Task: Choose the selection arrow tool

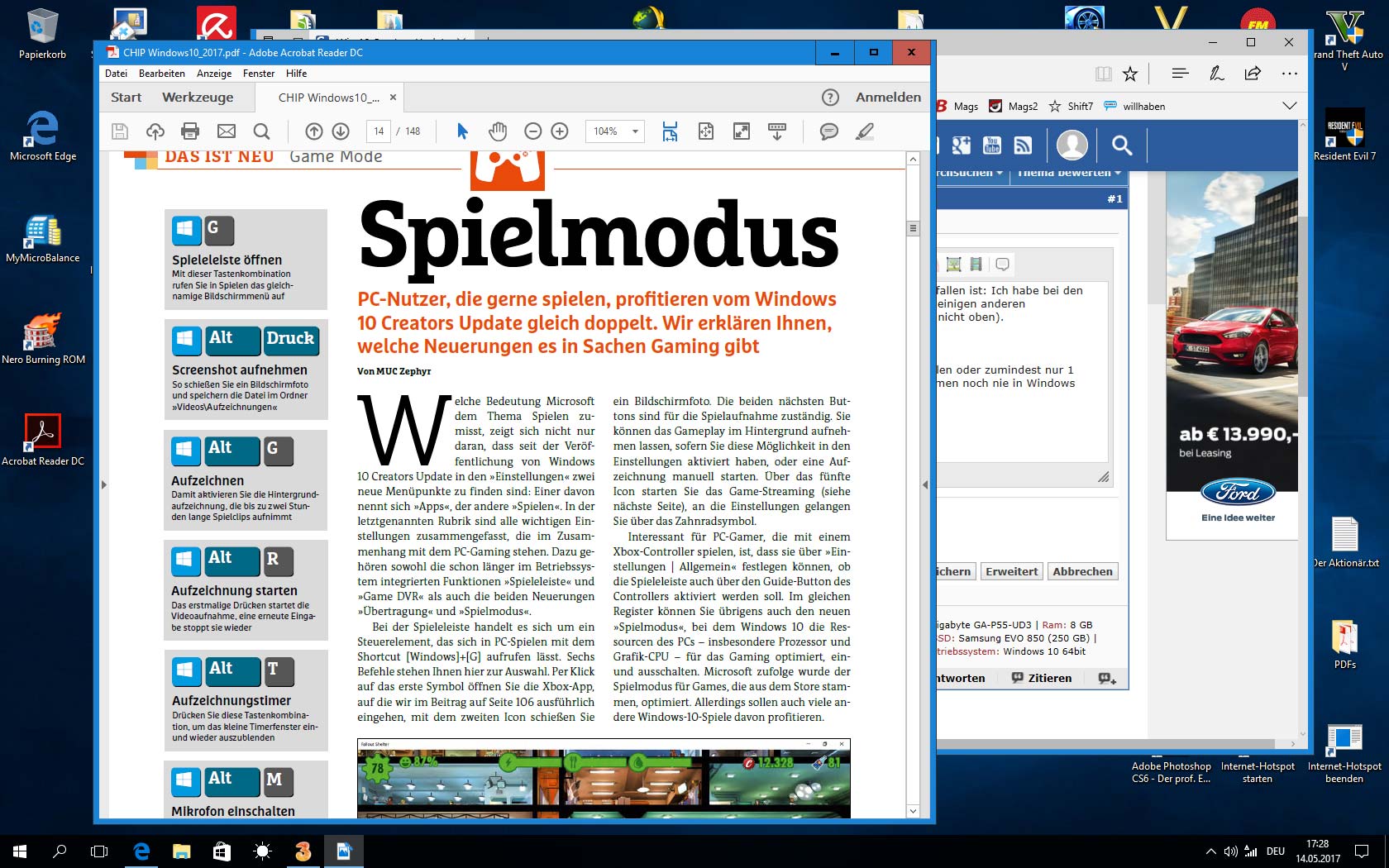Action: tap(462, 131)
